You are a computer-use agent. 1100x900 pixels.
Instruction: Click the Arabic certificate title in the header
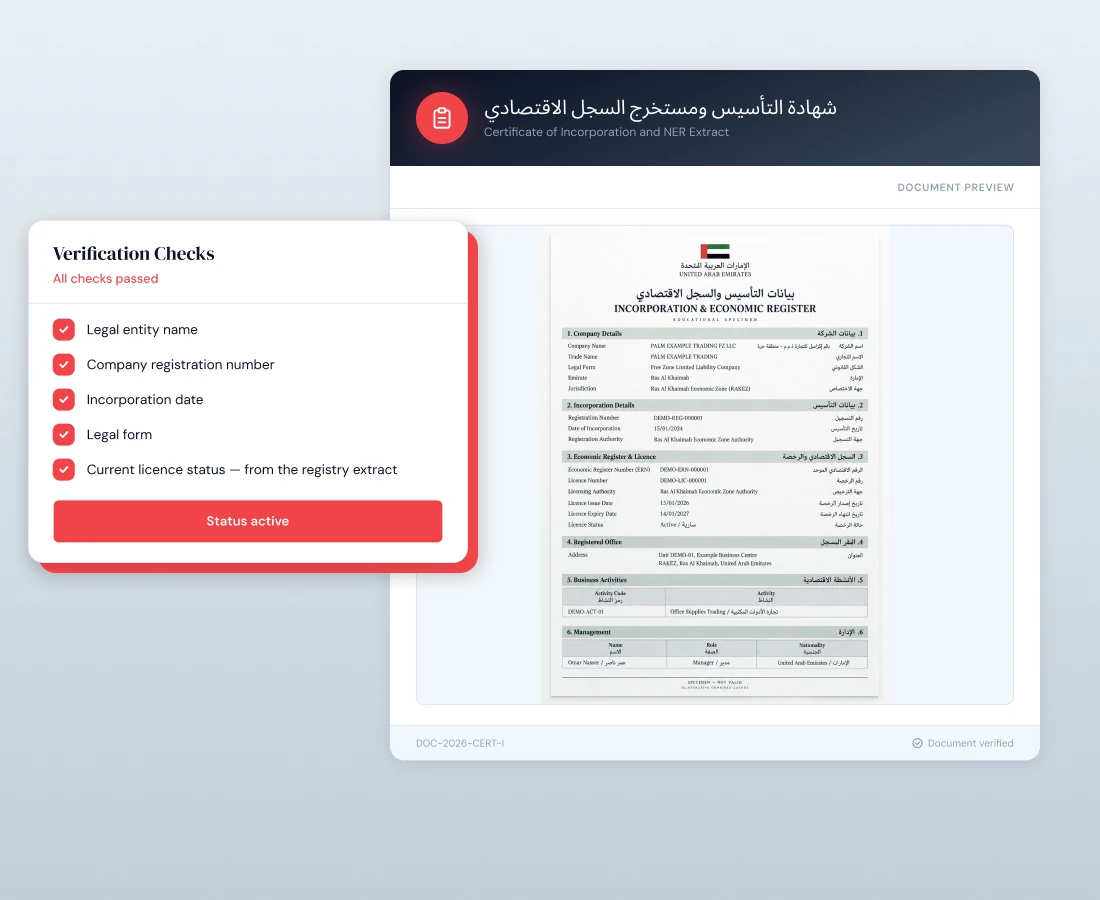coord(660,108)
